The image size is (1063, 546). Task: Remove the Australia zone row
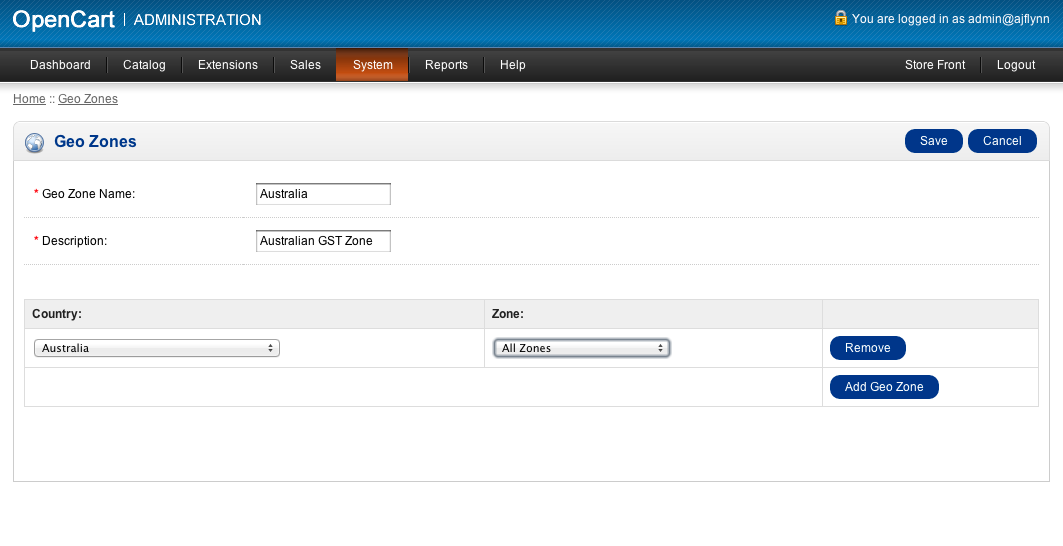pyautogui.click(x=868, y=348)
